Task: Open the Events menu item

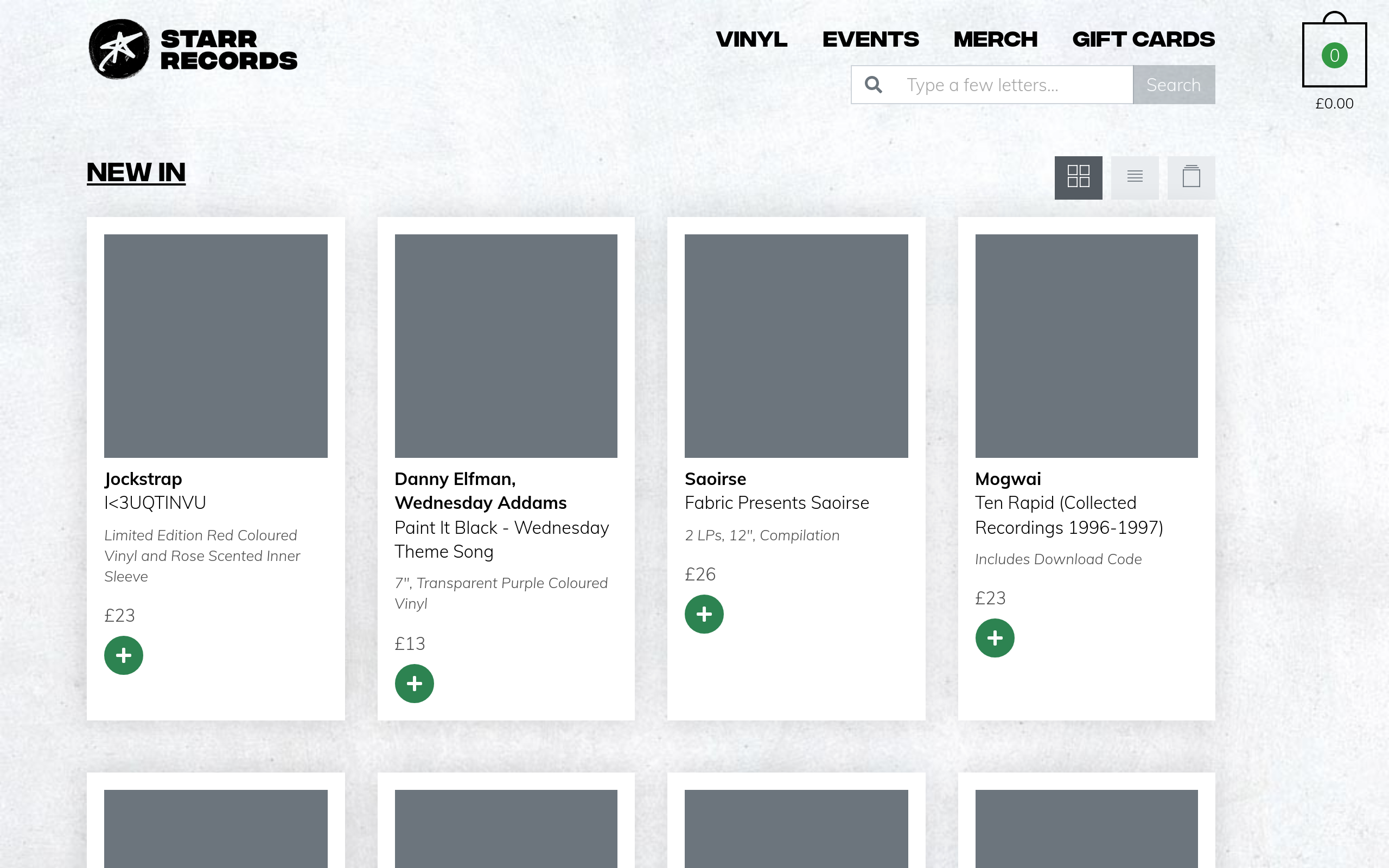Action: click(870, 40)
